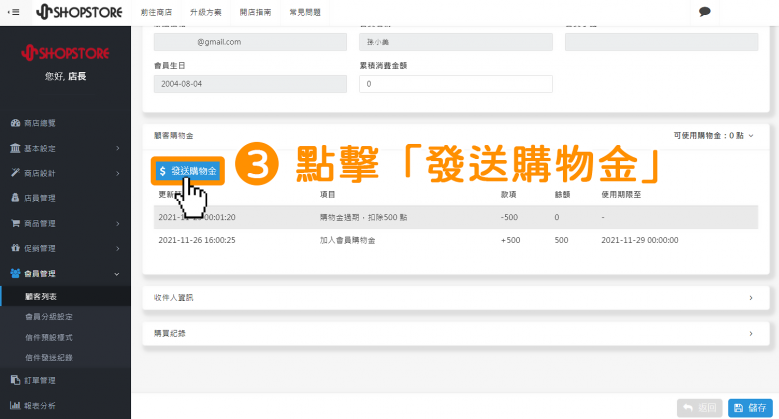Screen dimensions: 779x419
Task: Click the magic wand icon beside 商店設計
Action: (15, 172)
